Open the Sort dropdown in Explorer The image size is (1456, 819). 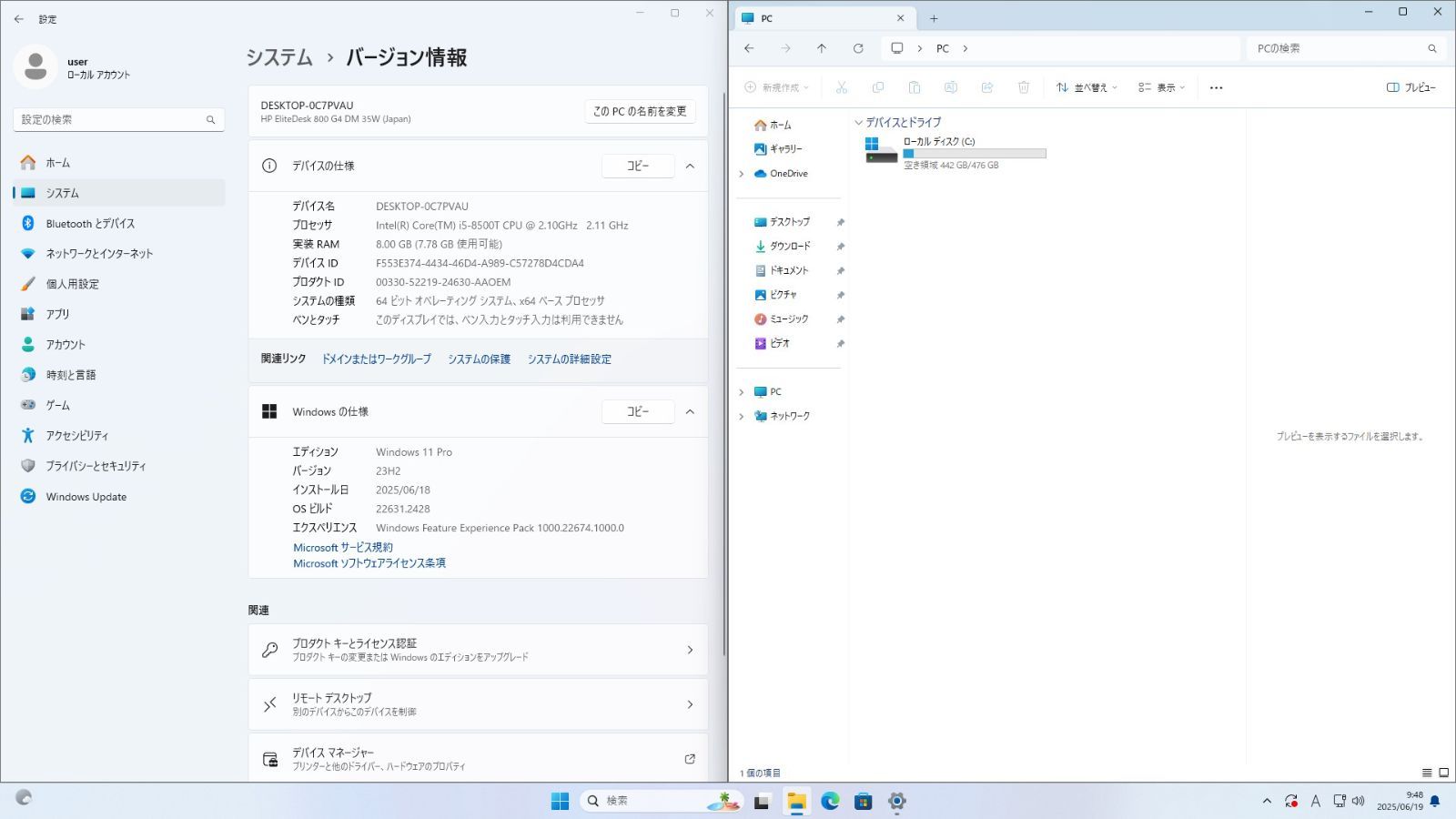click(x=1087, y=87)
